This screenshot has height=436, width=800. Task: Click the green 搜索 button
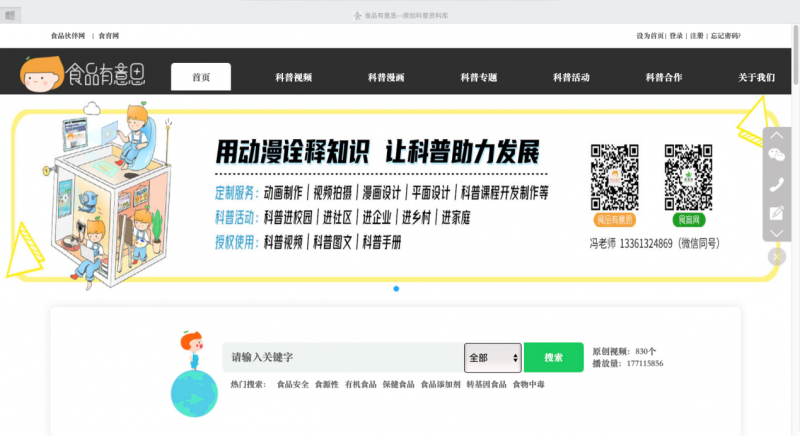554,357
